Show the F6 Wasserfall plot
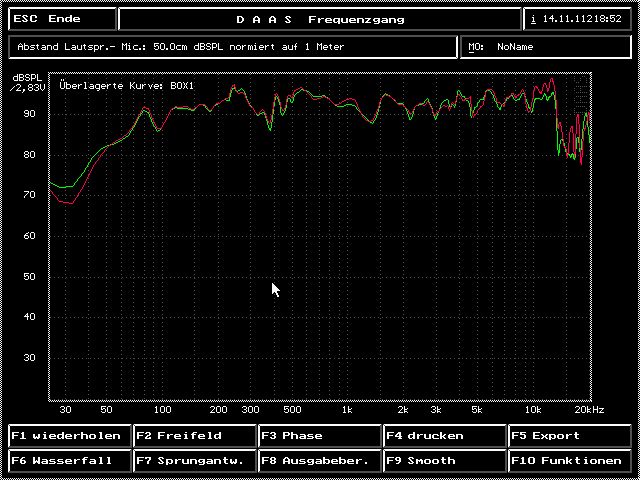Screen dimensions: 640x480 tap(69, 461)
